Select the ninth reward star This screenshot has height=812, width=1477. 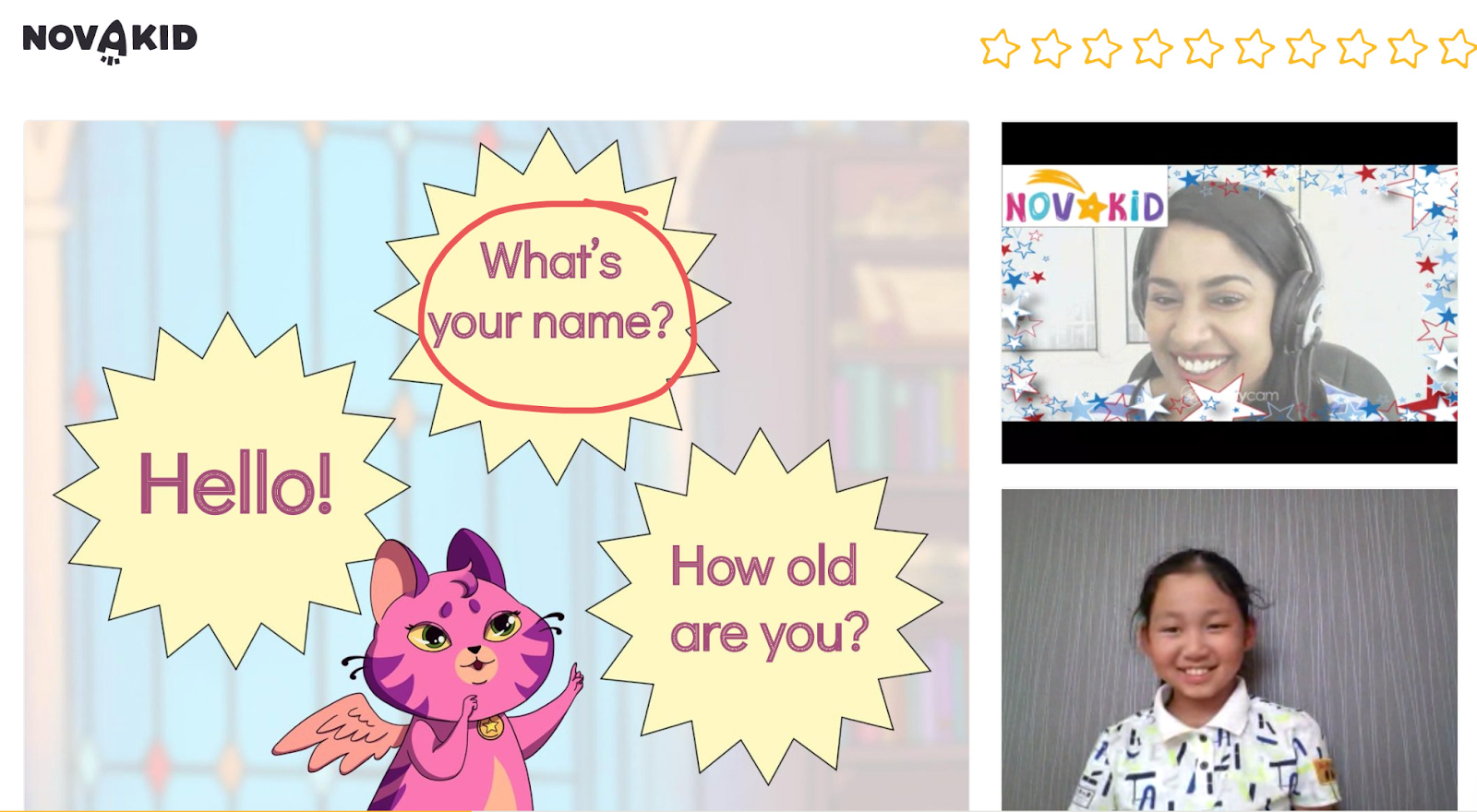(1407, 48)
